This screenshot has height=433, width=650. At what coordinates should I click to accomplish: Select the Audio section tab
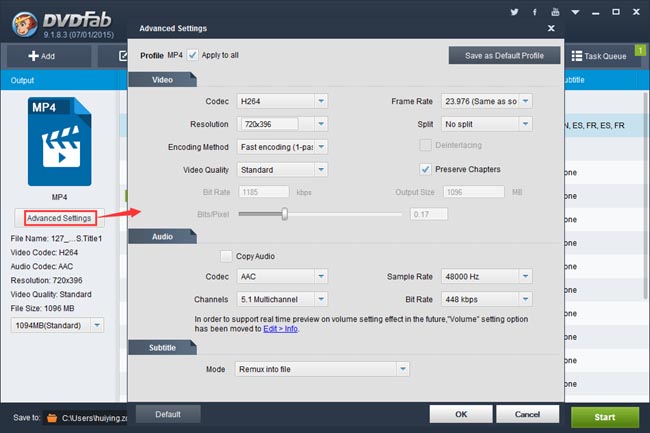pyautogui.click(x=162, y=236)
